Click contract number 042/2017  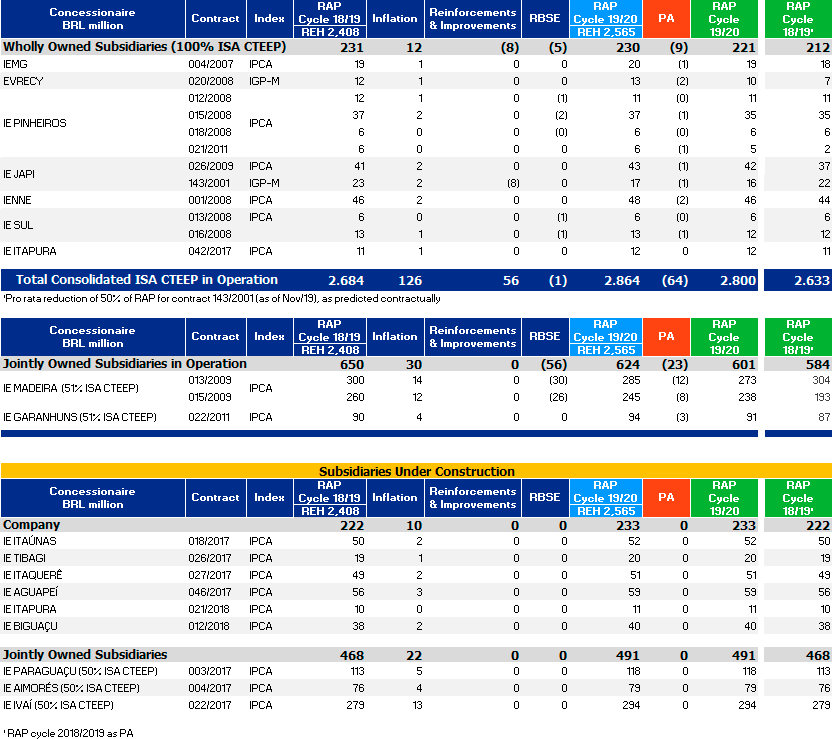(210, 251)
